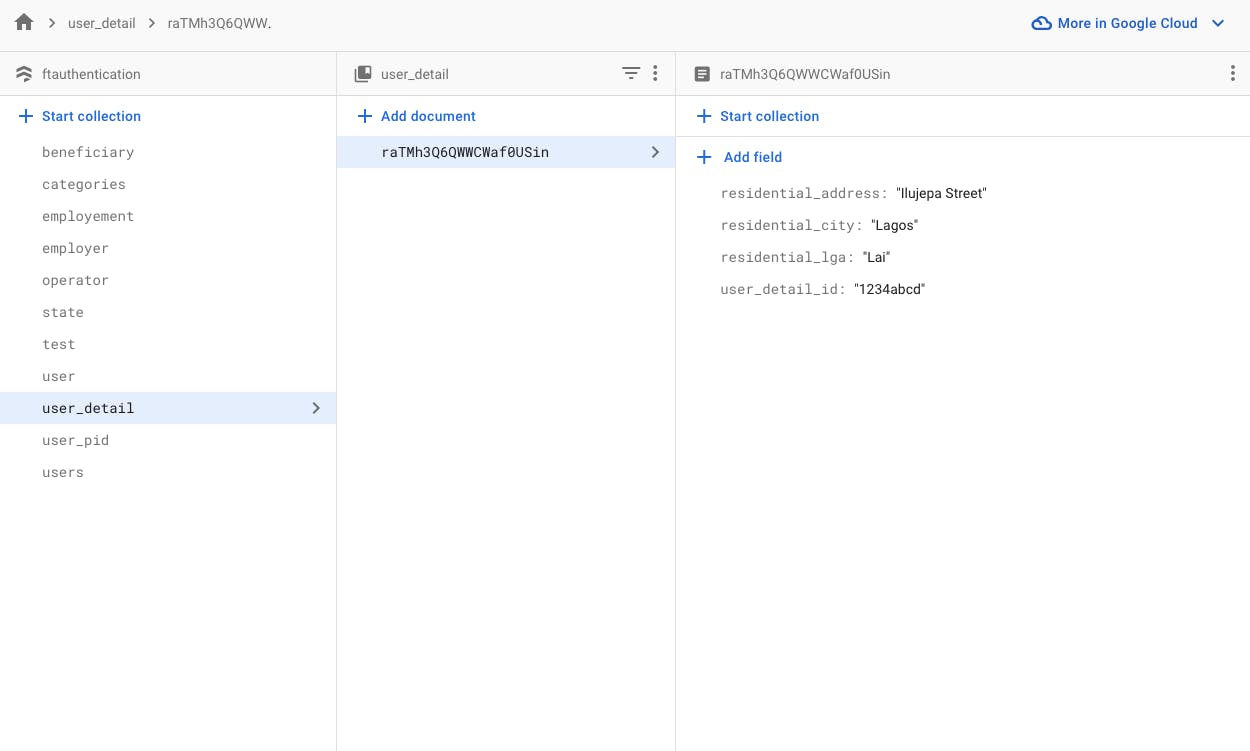Image resolution: width=1250 pixels, height=751 pixels.
Task: Open the document's three-dot options menu
Action: point(1232,74)
